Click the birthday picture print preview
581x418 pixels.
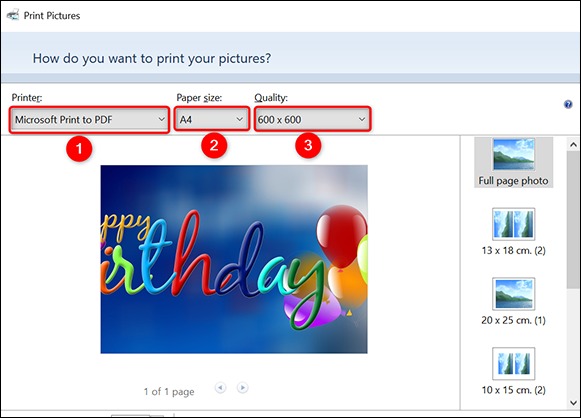pyautogui.click(x=234, y=259)
